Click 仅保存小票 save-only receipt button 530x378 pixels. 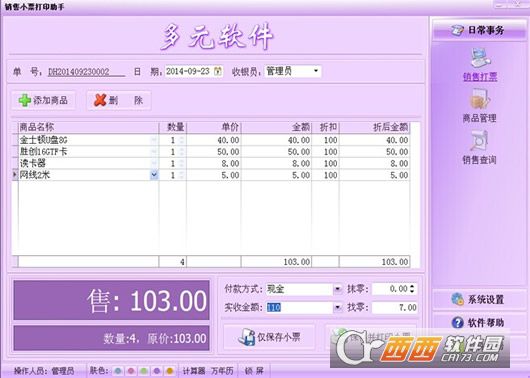tap(269, 337)
